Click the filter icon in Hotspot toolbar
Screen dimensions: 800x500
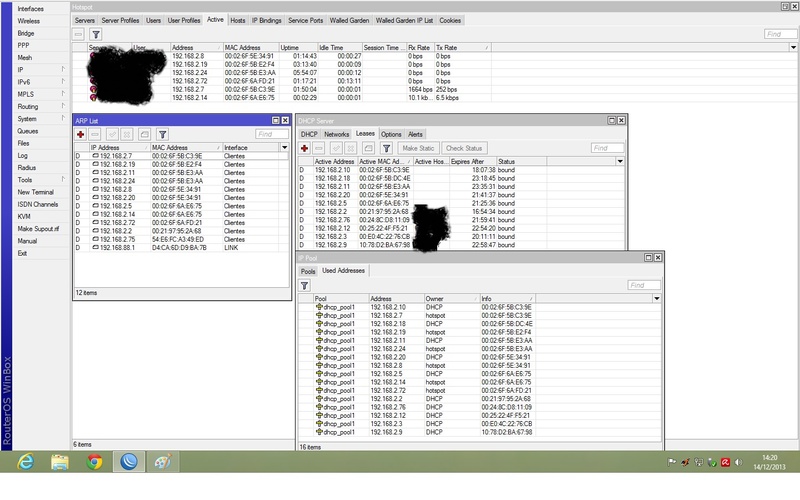tap(95, 34)
